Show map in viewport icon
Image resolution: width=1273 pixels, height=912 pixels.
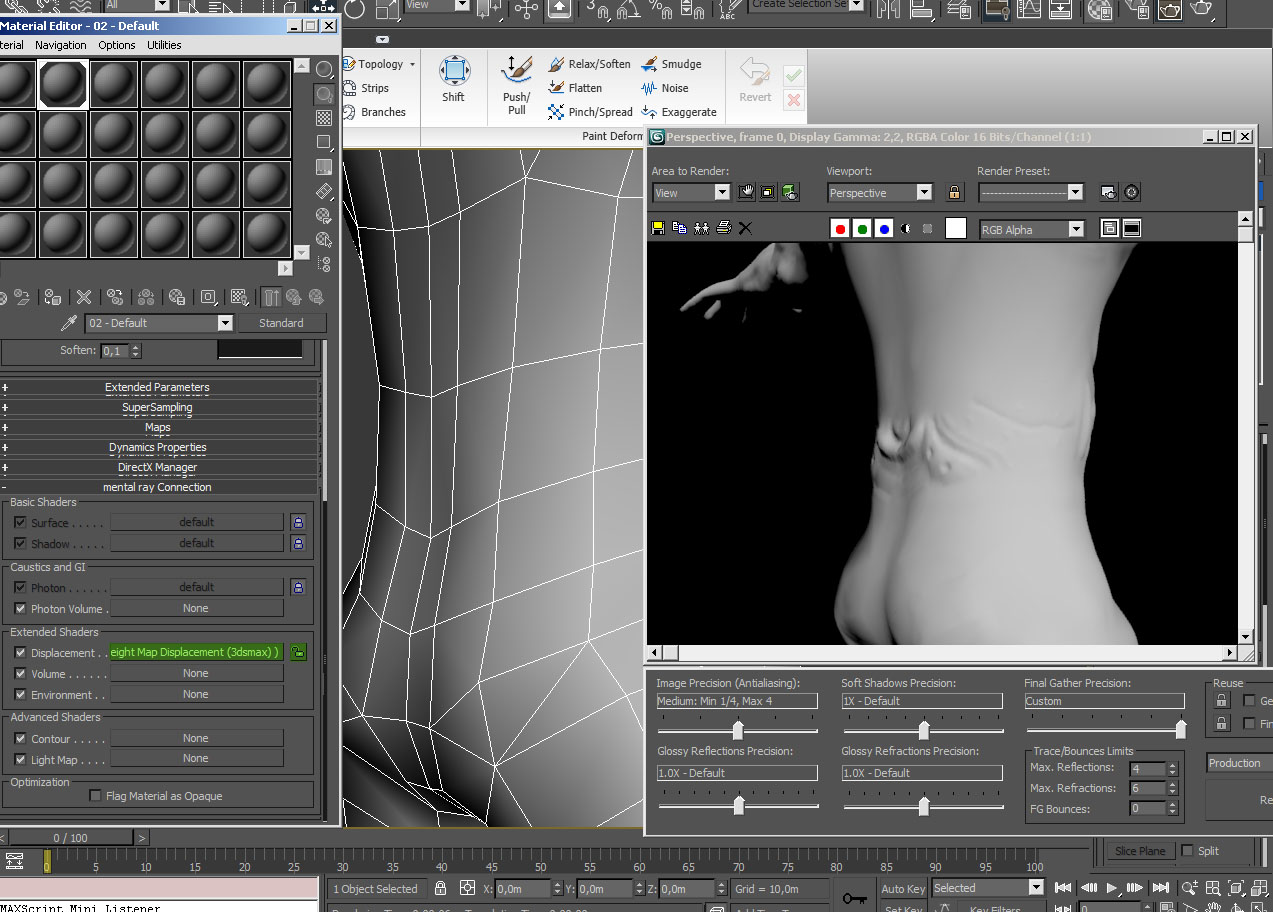point(239,297)
